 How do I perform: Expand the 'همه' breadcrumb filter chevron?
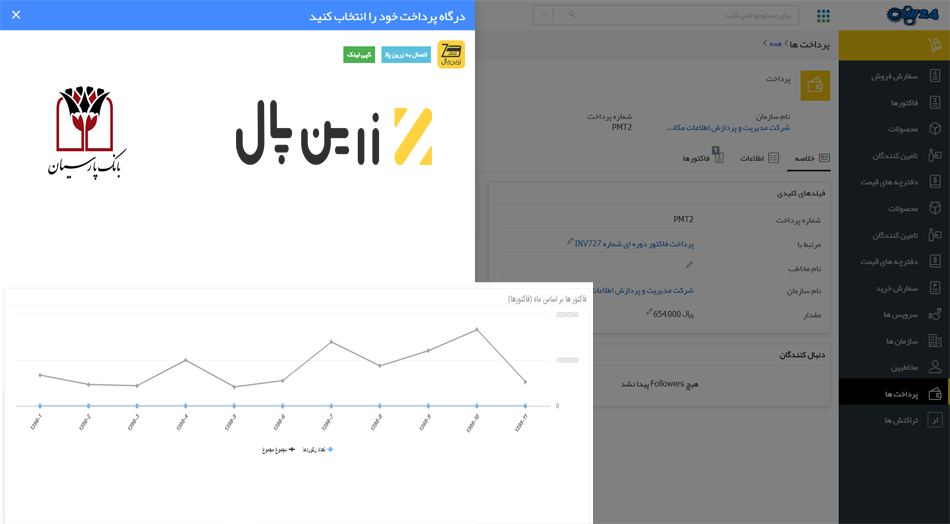tap(765, 44)
